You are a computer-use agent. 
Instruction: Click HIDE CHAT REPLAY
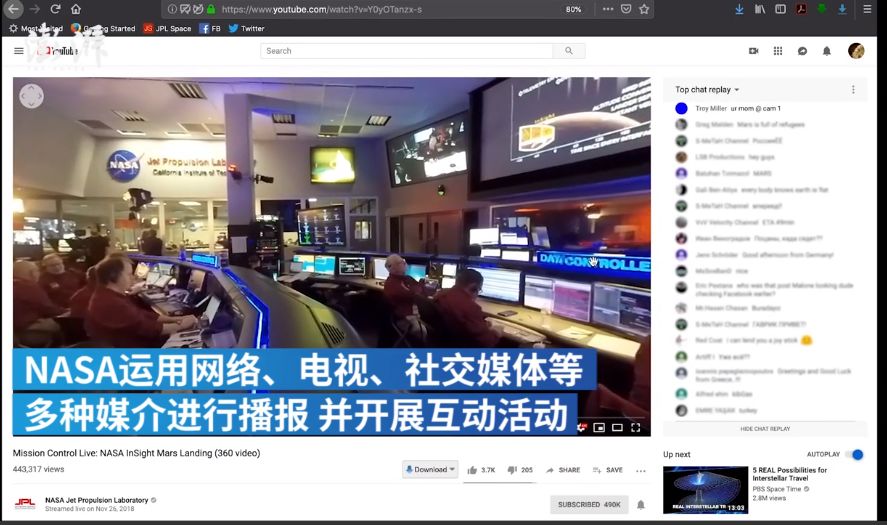765,429
